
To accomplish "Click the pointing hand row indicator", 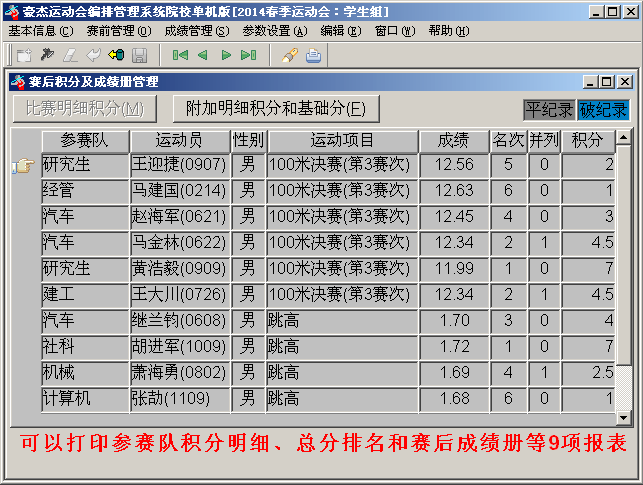I will tap(24, 166).
